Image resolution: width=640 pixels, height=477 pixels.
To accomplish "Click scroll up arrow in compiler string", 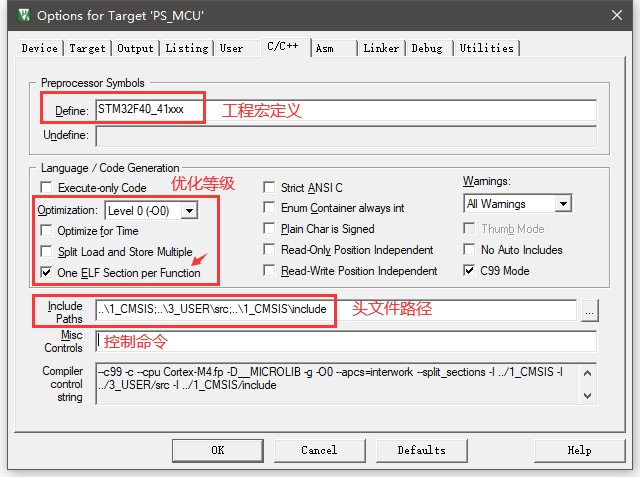I will [x=587, y=373].
